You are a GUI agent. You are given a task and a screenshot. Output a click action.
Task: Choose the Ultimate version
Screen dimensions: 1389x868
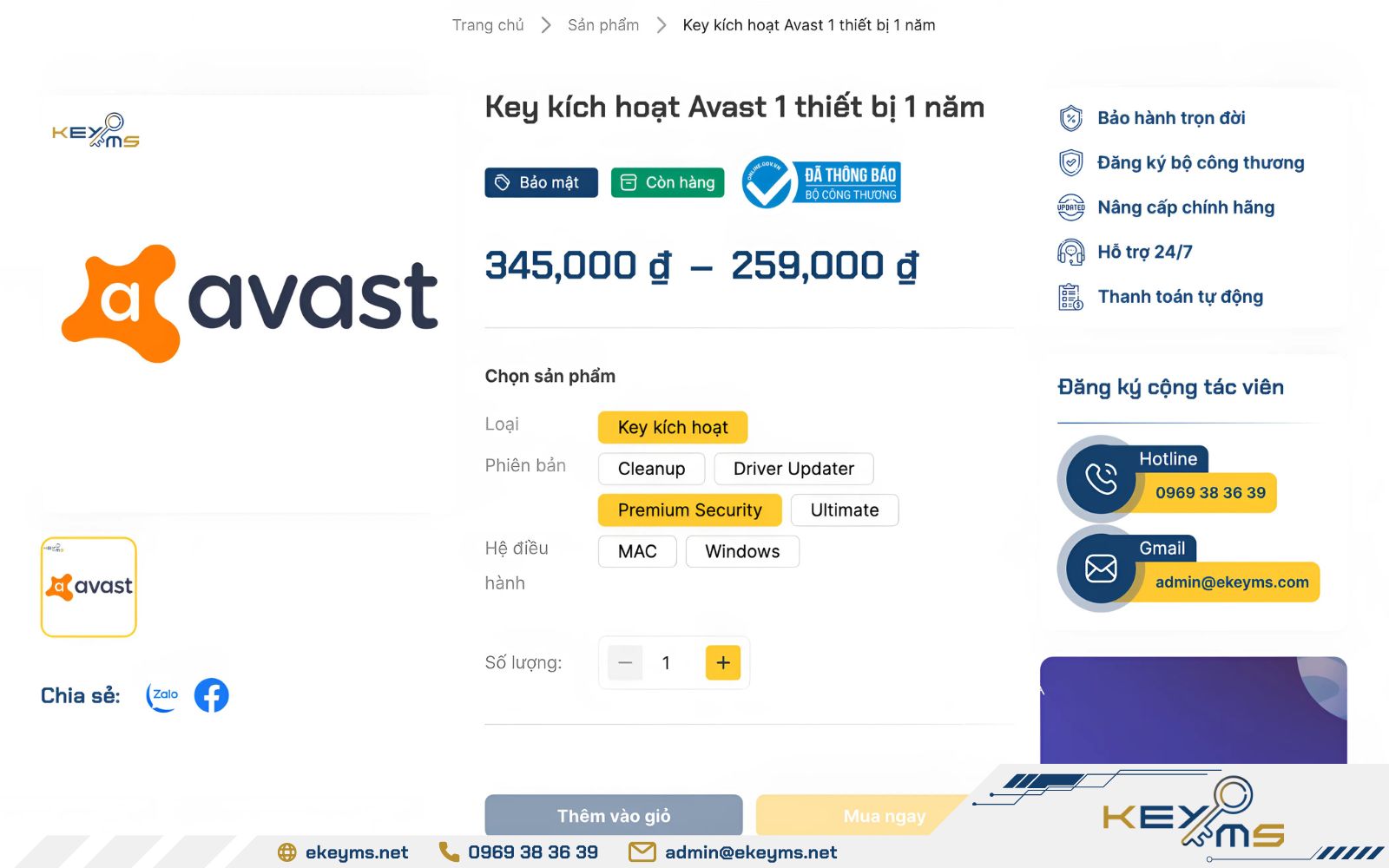click(845, 510)
